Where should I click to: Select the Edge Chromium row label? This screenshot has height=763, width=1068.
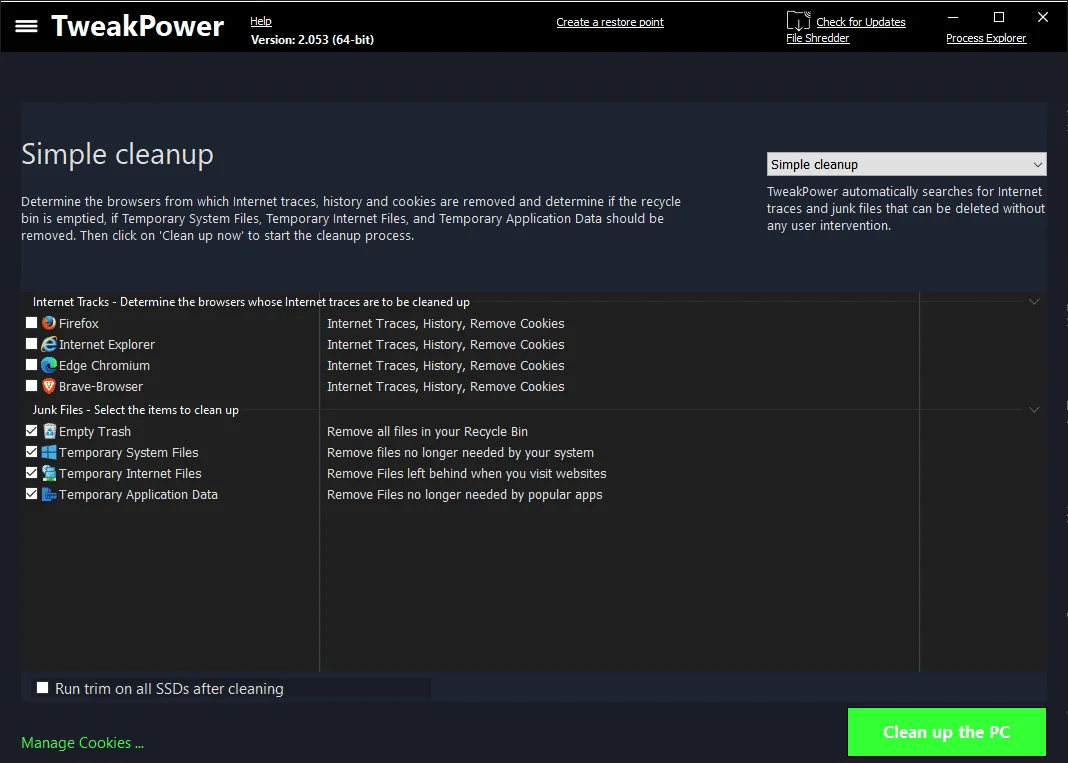104,366
